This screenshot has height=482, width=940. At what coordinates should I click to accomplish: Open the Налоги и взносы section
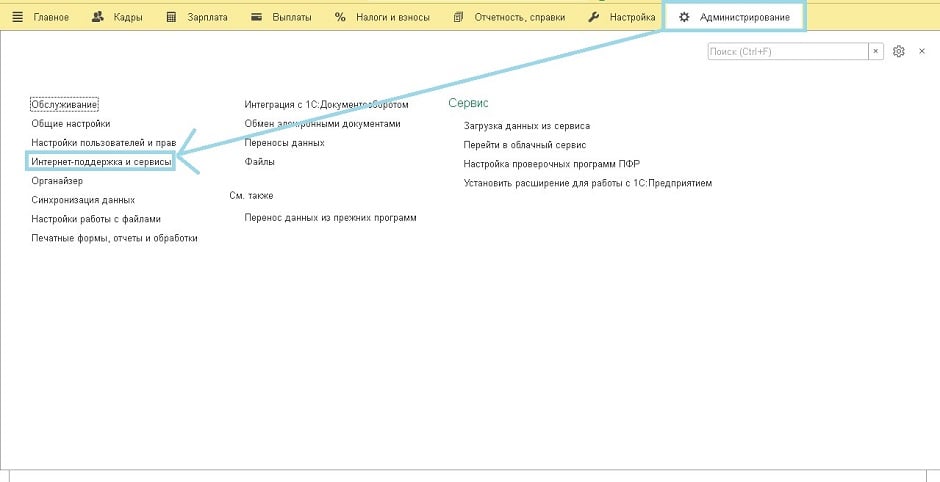pos(393,17)
